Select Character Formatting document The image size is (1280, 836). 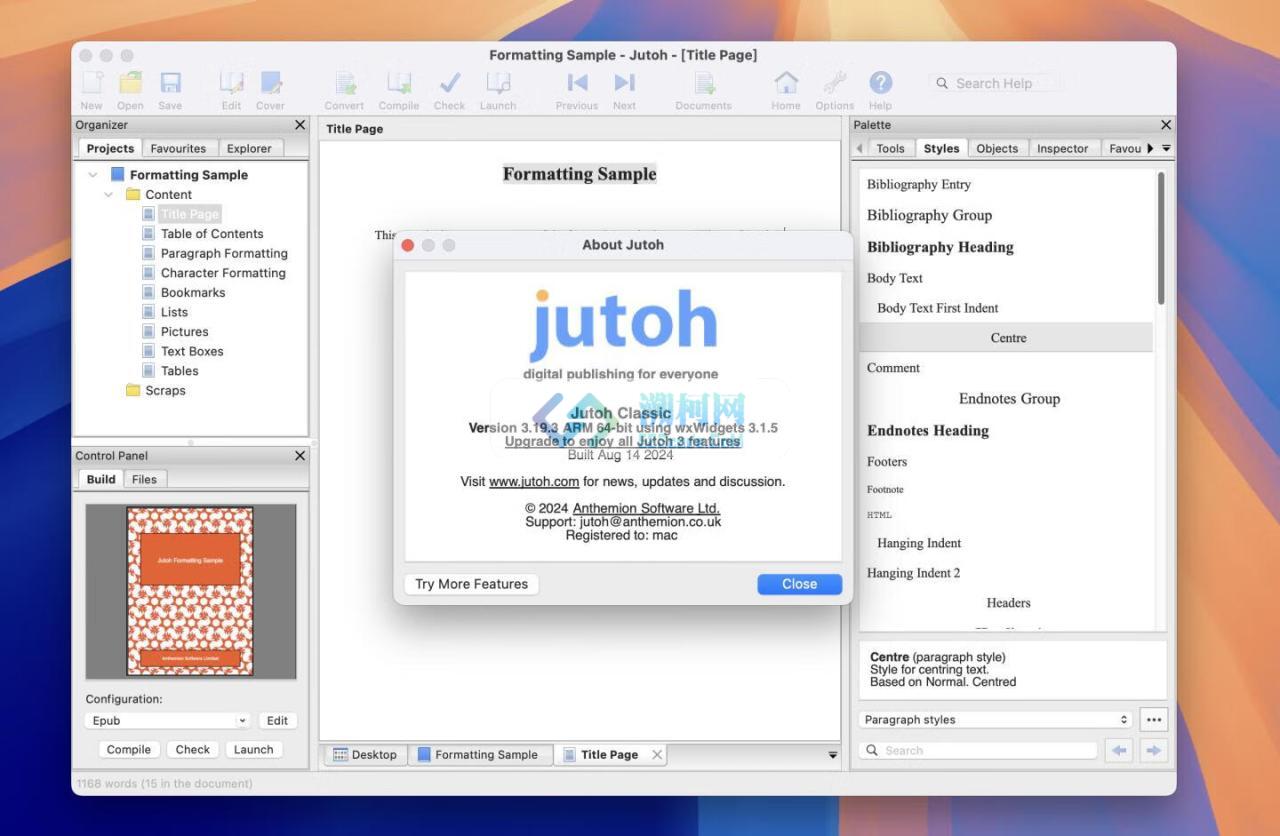223,273
